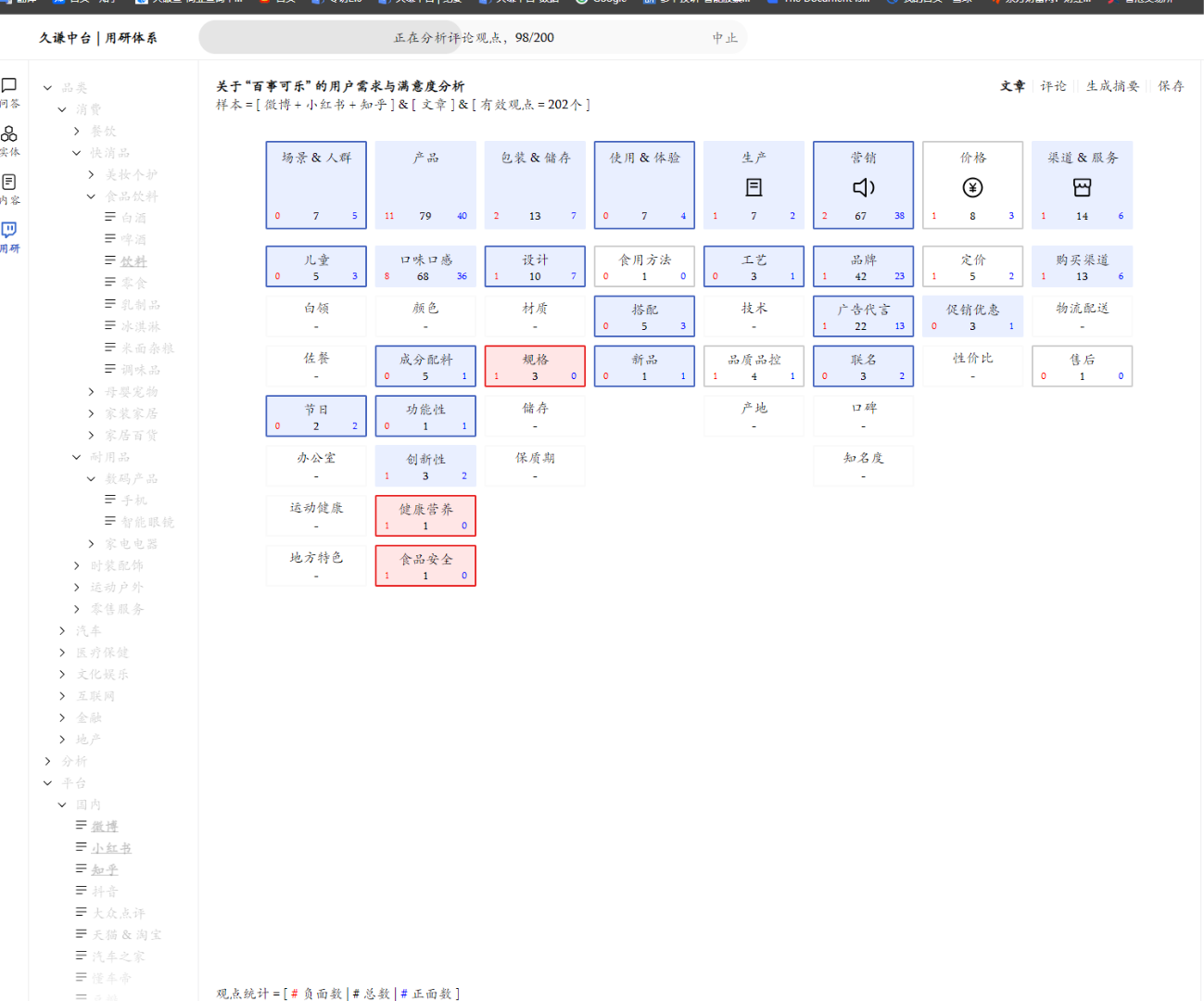Viewport: 1204px width, 1001px height.
Task: Click 生成摘要 to generate summary
Action: pos(1112,86)
